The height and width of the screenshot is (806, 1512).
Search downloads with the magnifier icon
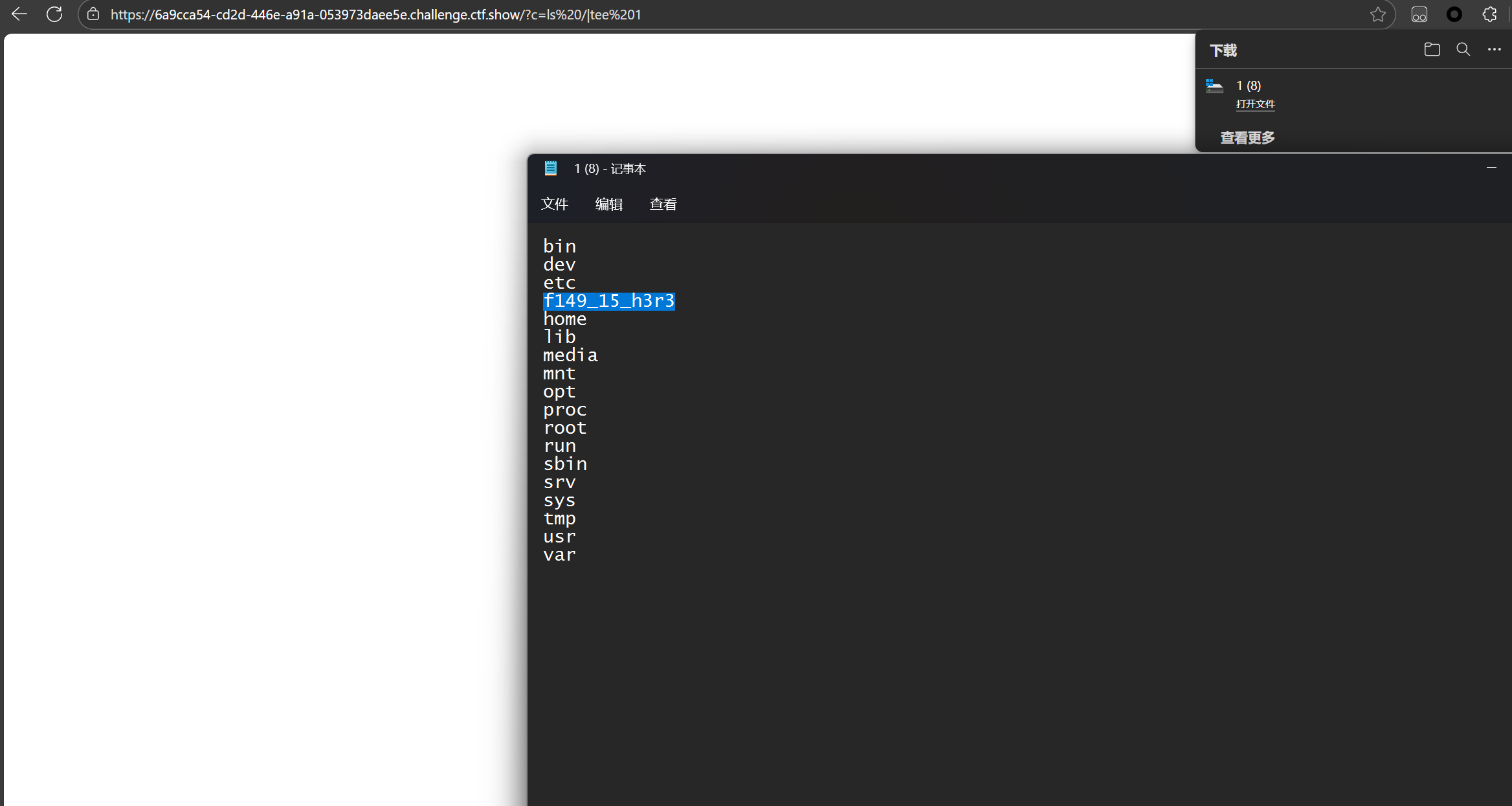click(x=1463, y=49)
